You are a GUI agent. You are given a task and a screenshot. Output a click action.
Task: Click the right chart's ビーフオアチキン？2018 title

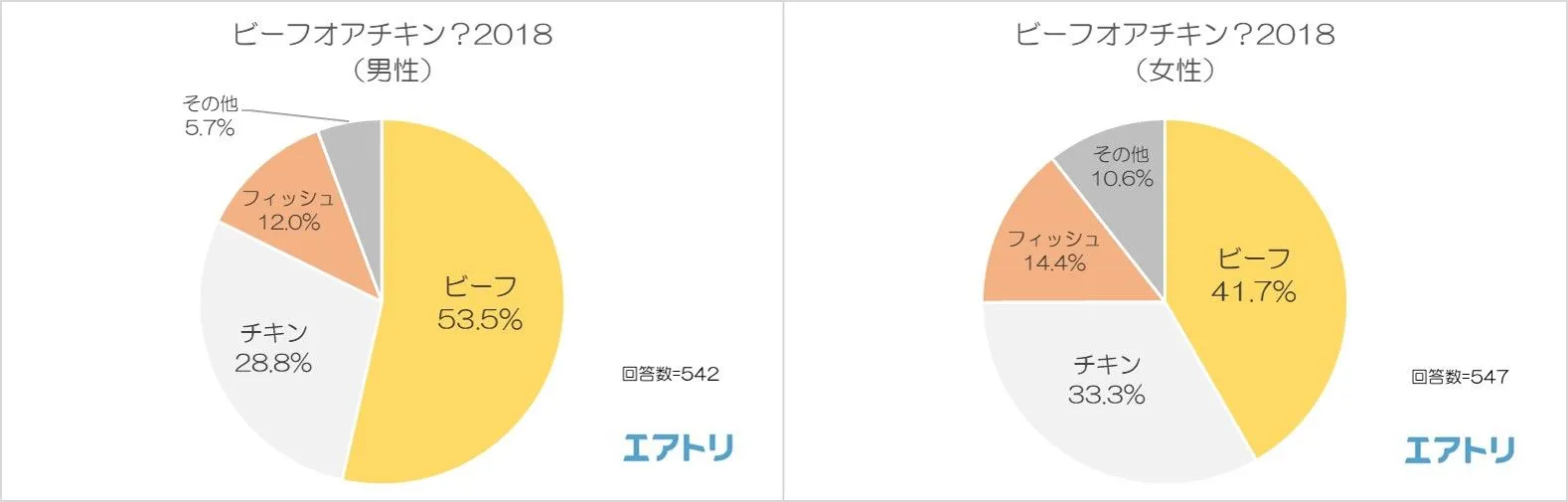pos(1175,36)
